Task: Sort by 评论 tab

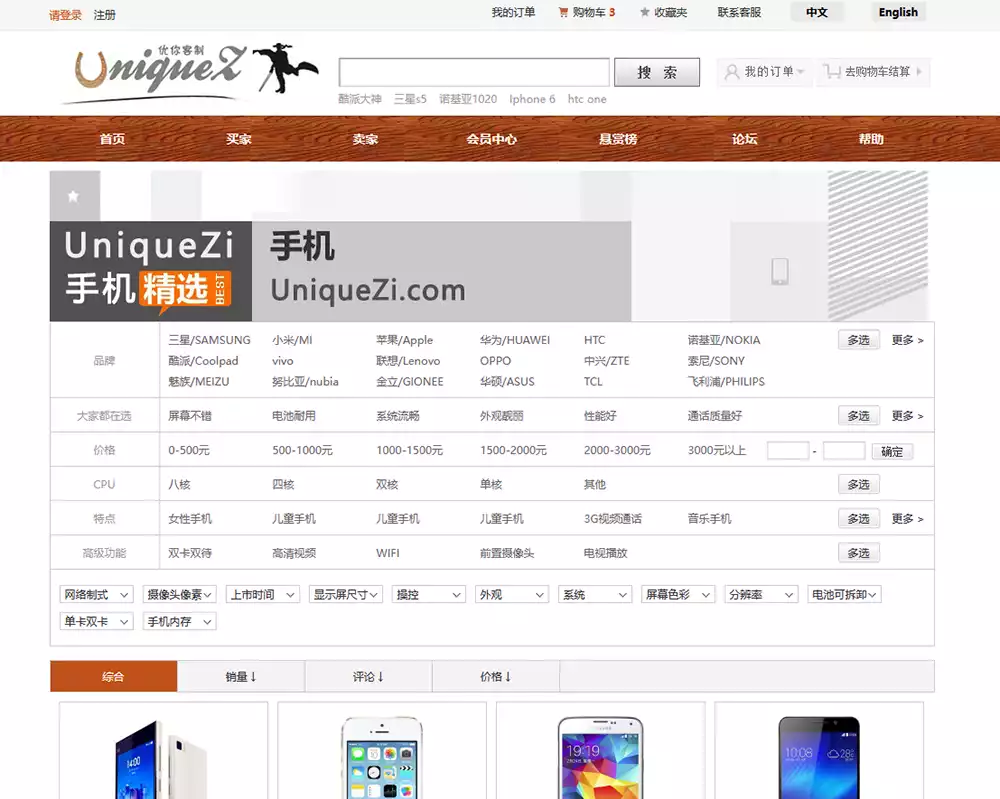Action: pyautogui.click(x=369, y=677)
